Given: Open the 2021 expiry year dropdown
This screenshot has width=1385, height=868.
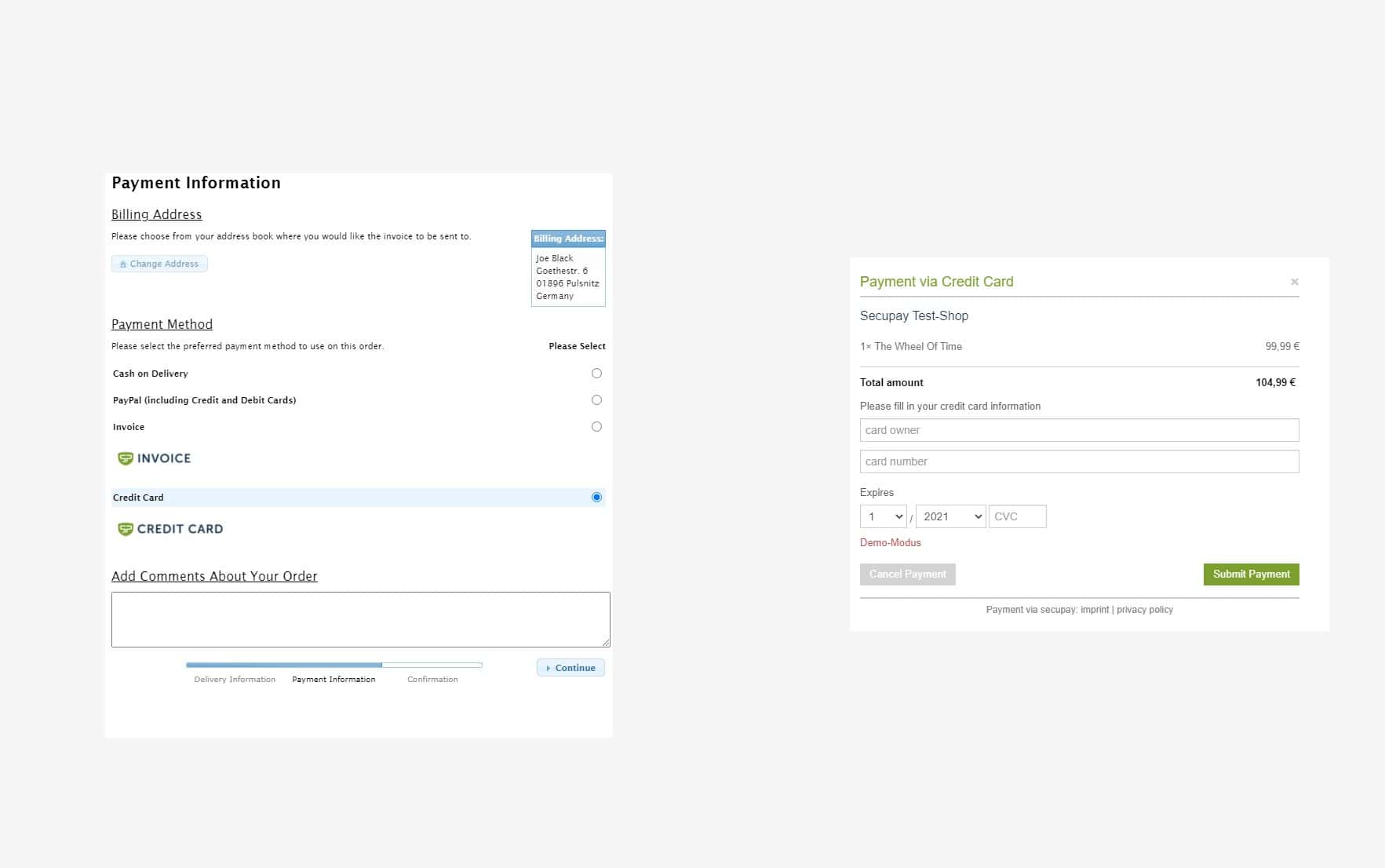Looking at the screenshot, I should (x=950, y=516).
